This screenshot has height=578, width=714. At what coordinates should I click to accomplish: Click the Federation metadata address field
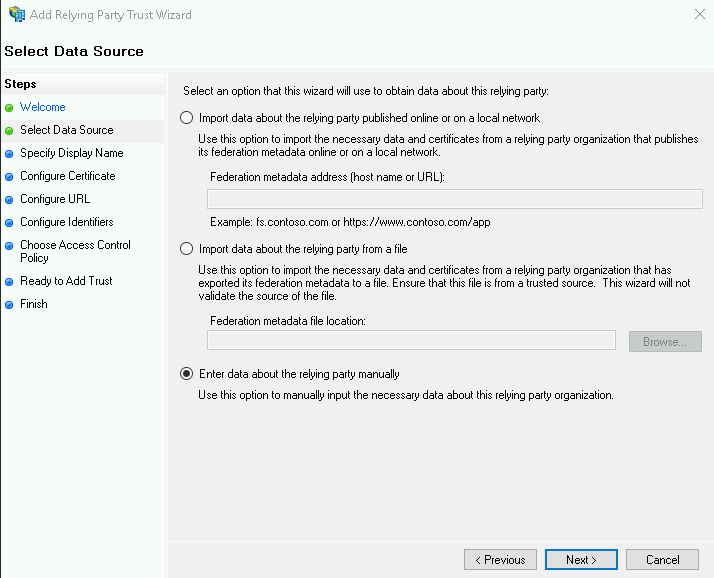point(454,199)
